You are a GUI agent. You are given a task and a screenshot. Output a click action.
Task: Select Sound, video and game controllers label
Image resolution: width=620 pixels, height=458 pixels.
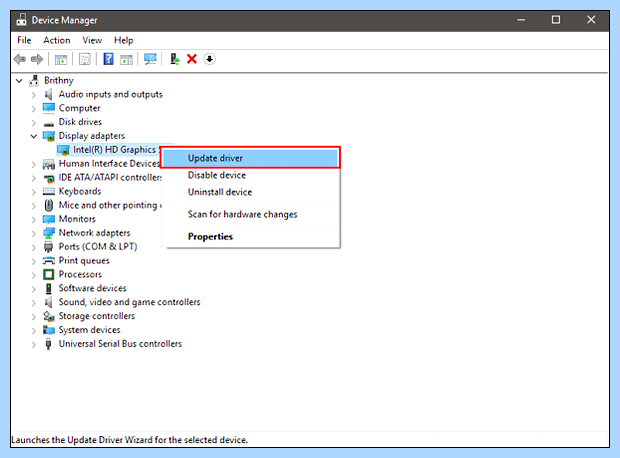coord(129,302)
